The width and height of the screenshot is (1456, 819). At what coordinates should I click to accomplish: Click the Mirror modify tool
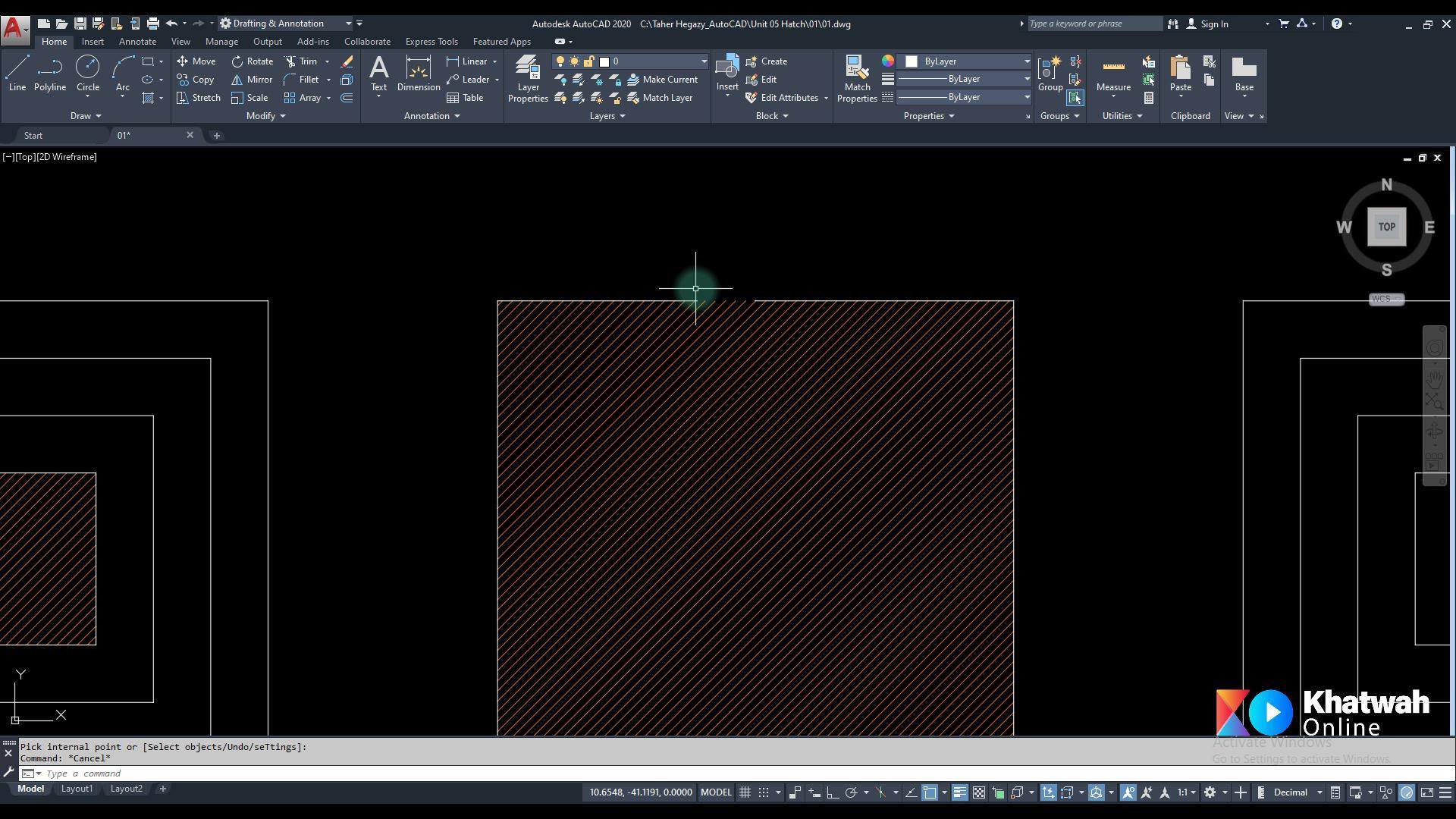(252, 80)
